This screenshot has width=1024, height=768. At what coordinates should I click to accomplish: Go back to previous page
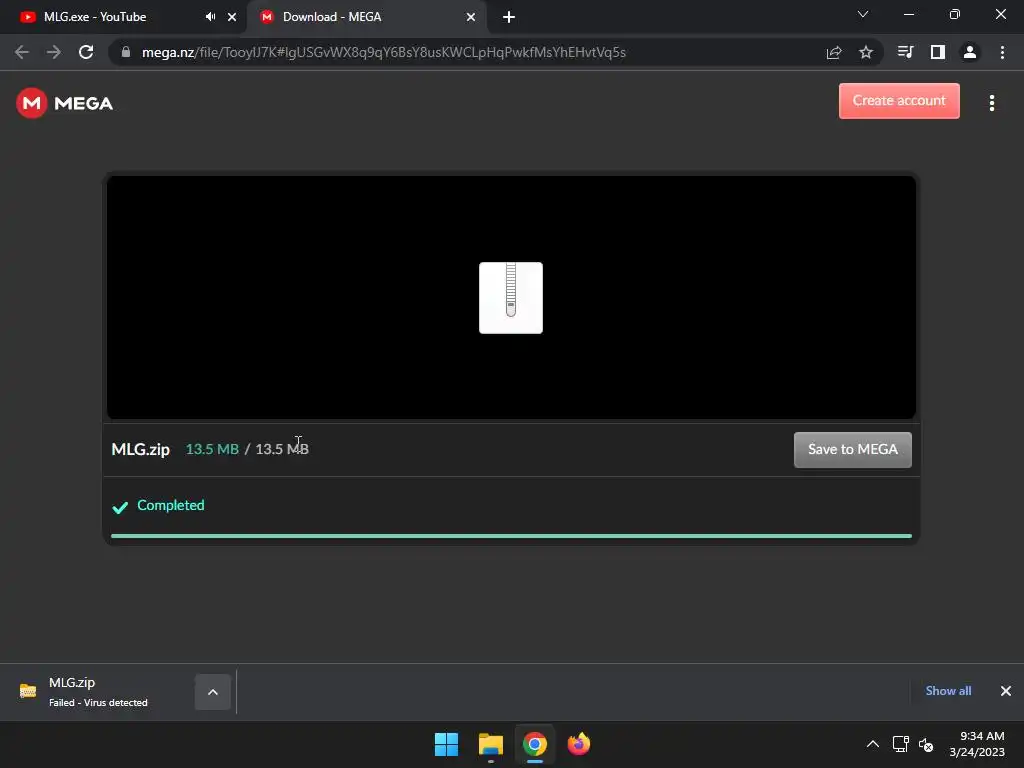coord(22,52)
